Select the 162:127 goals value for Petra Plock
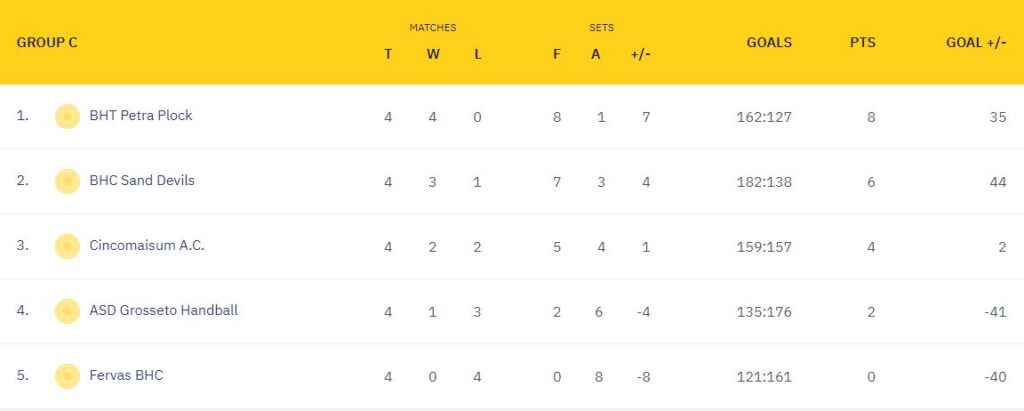 [761, 118]
